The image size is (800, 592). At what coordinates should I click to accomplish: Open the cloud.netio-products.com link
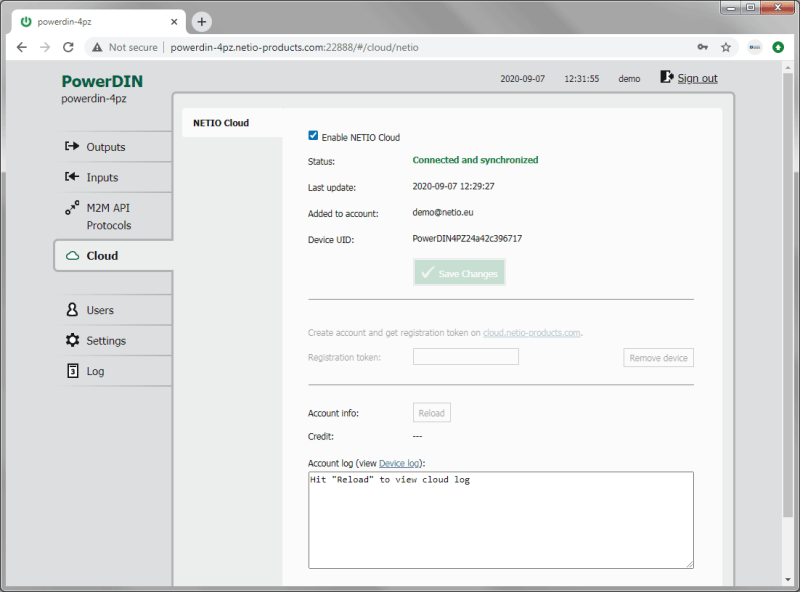[531, 332]
